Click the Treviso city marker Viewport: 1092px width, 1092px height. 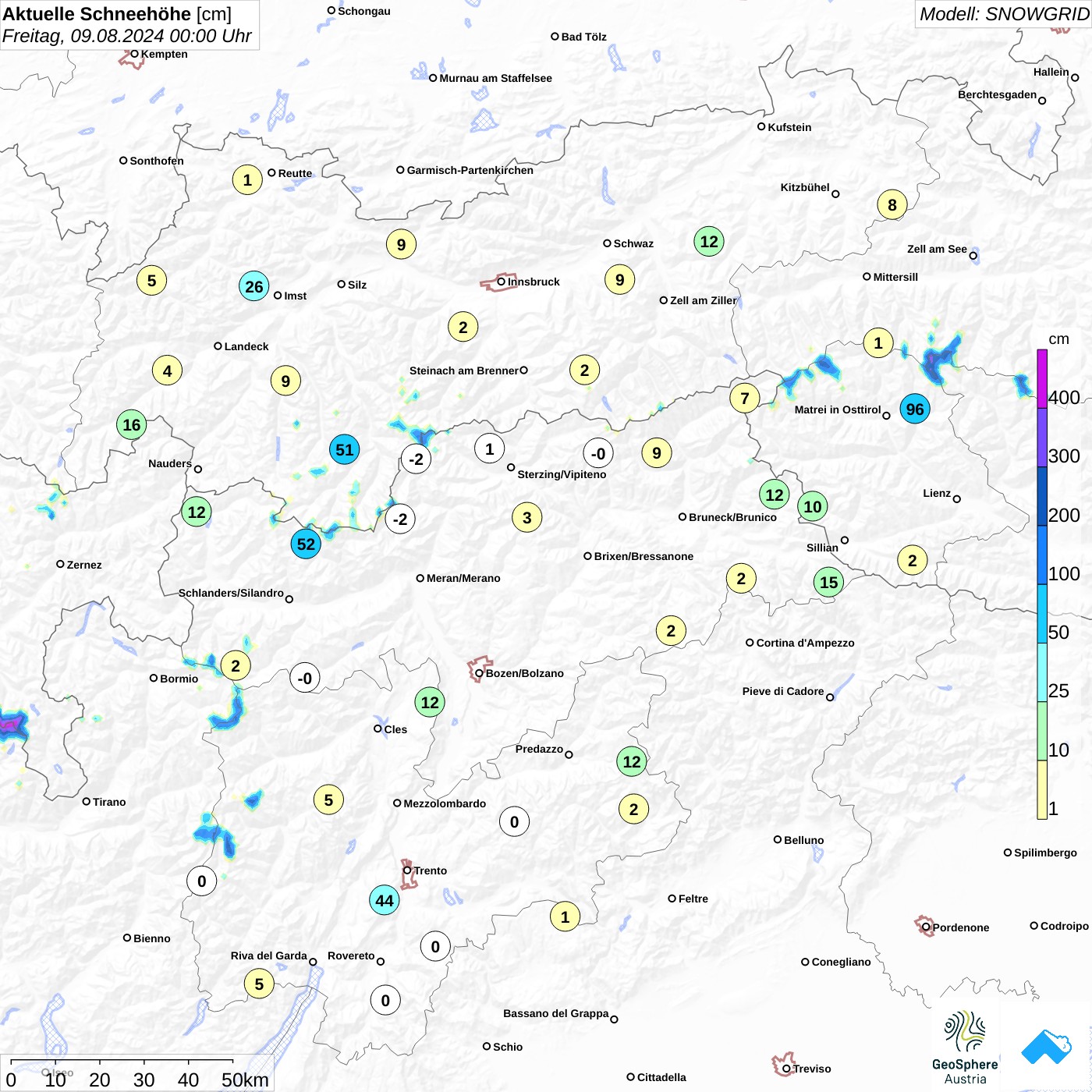point(786,1069)
